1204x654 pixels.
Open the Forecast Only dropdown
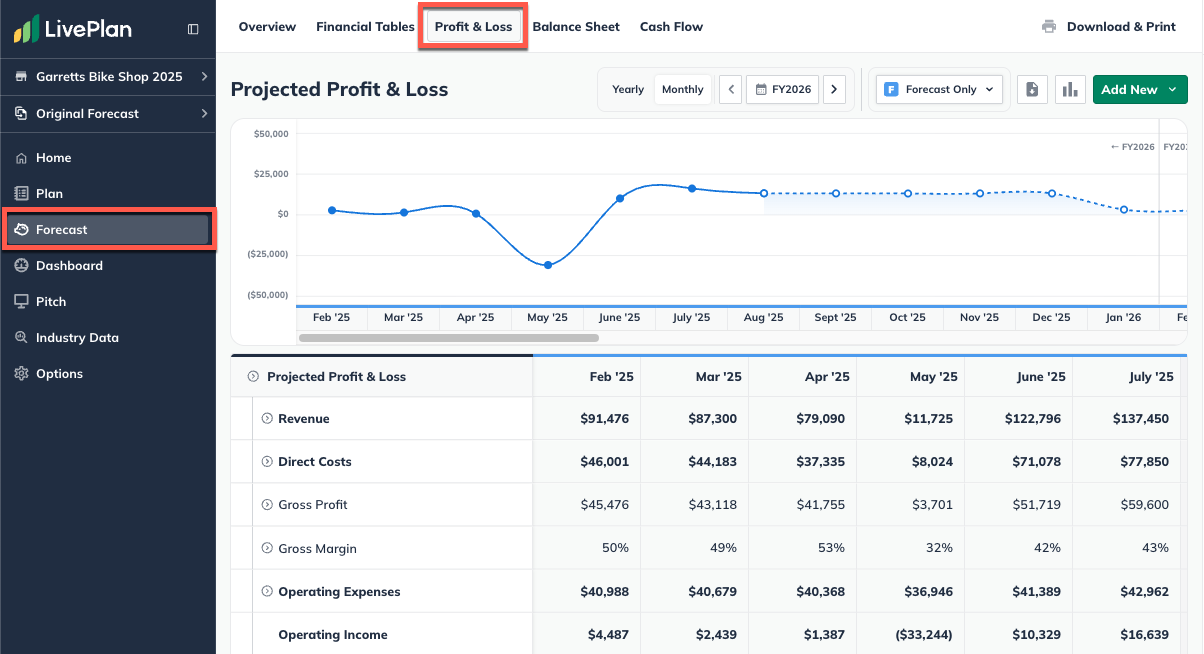(x=939, y=89)
